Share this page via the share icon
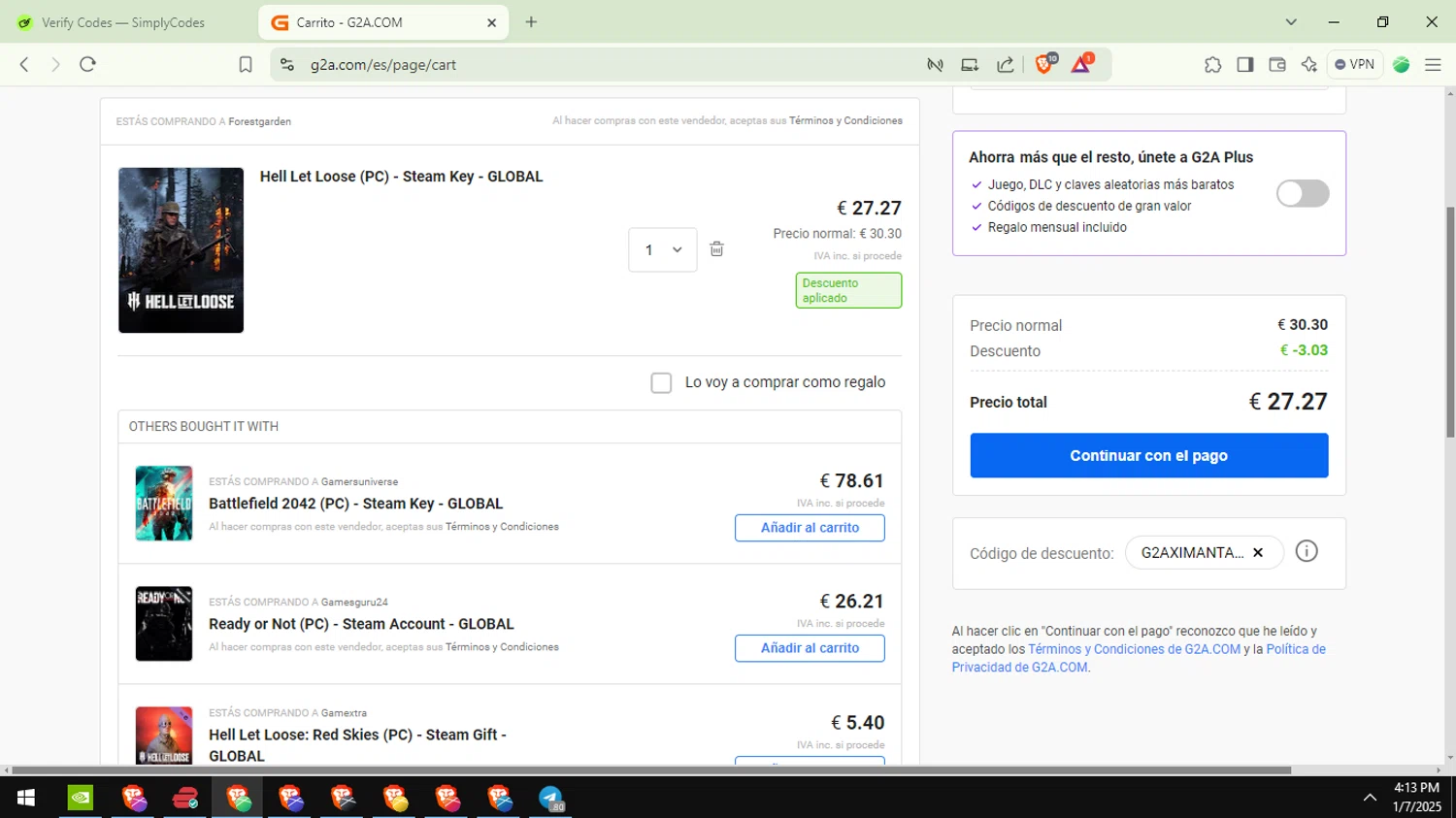The image size is (1456, 818). point(1006,64)
